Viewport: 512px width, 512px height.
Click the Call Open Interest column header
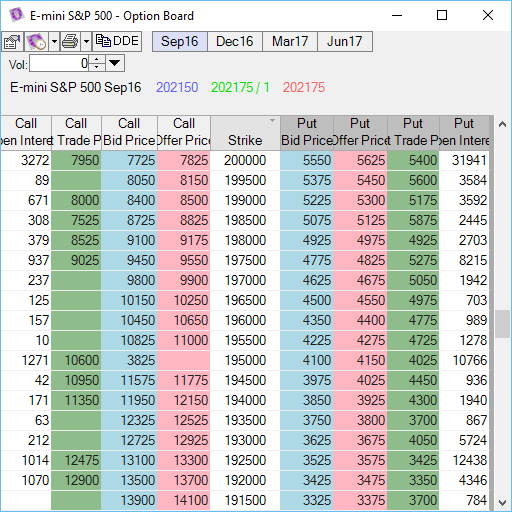tap(26, 133)
